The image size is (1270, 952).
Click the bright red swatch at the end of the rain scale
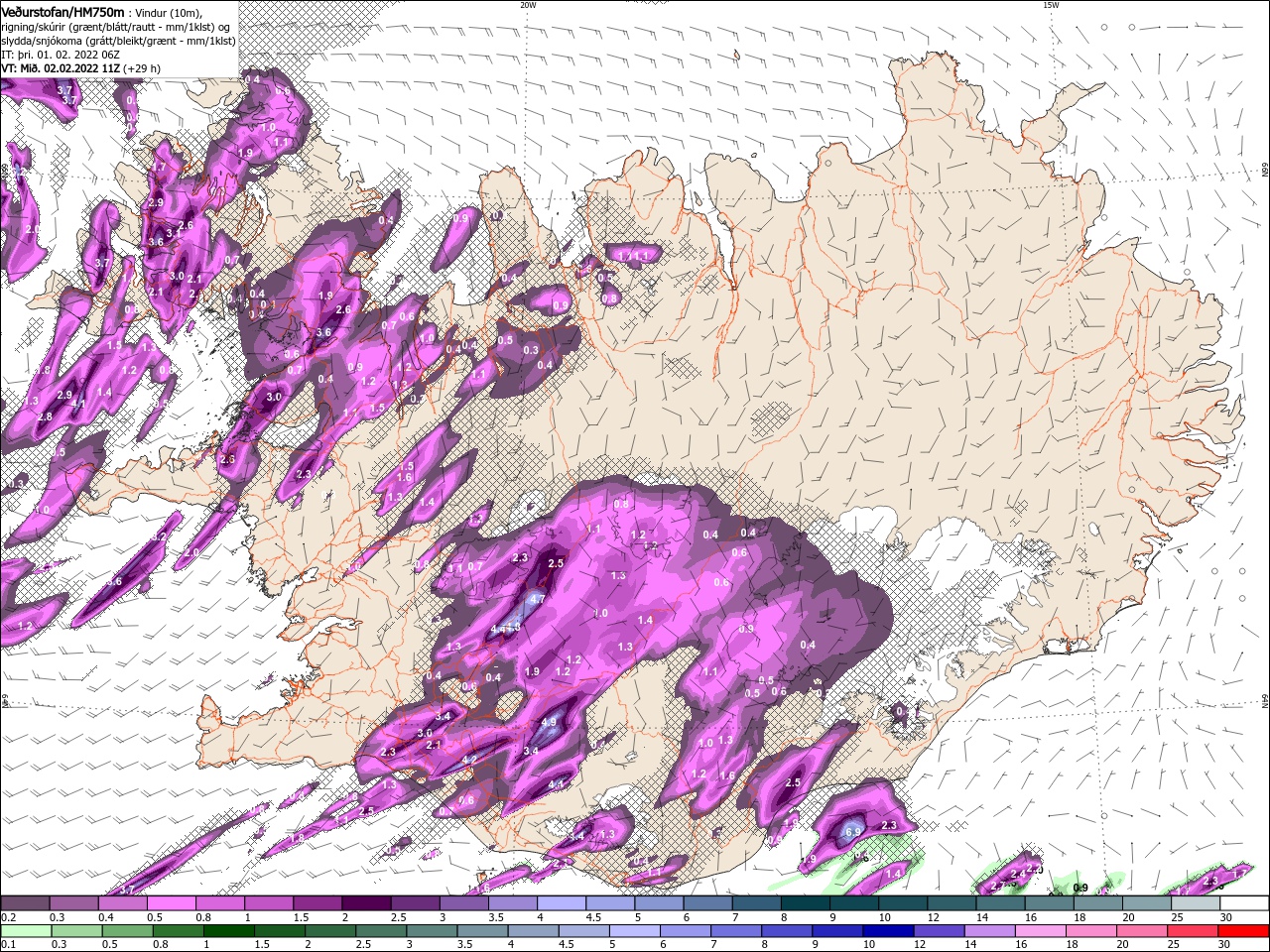[x=1242, y=930]
